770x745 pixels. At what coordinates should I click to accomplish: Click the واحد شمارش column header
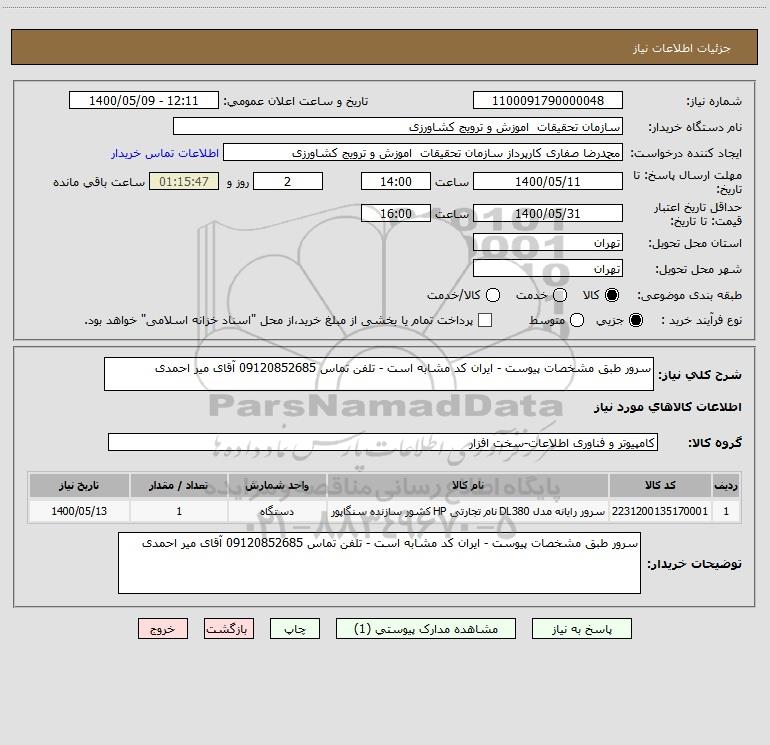pos(277,485)
